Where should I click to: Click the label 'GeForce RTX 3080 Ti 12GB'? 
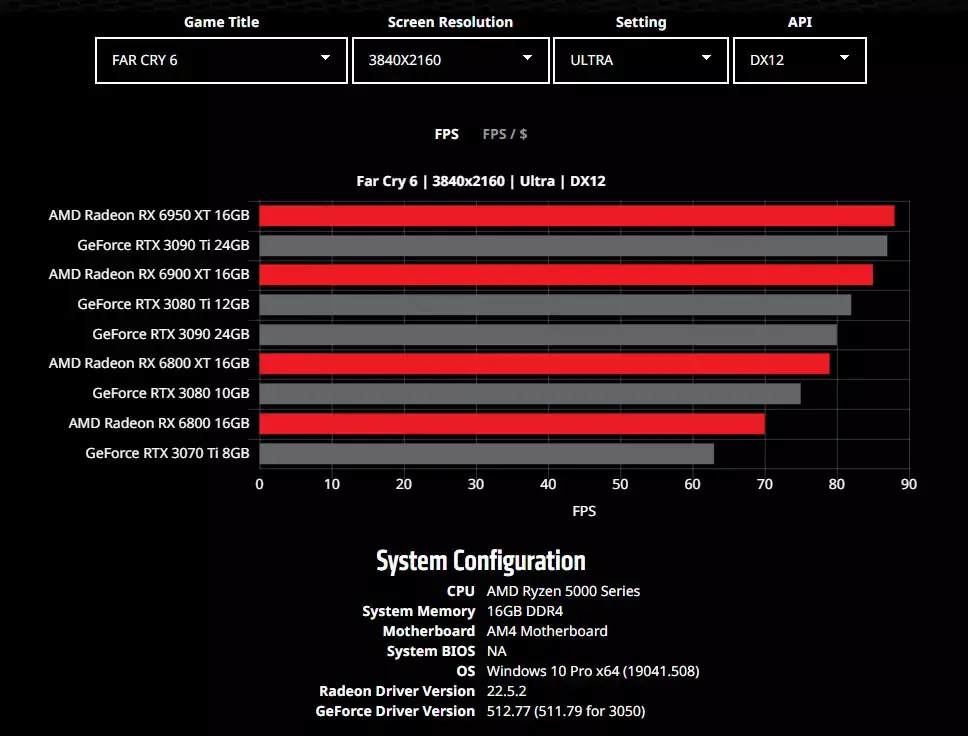coord(164,304)
